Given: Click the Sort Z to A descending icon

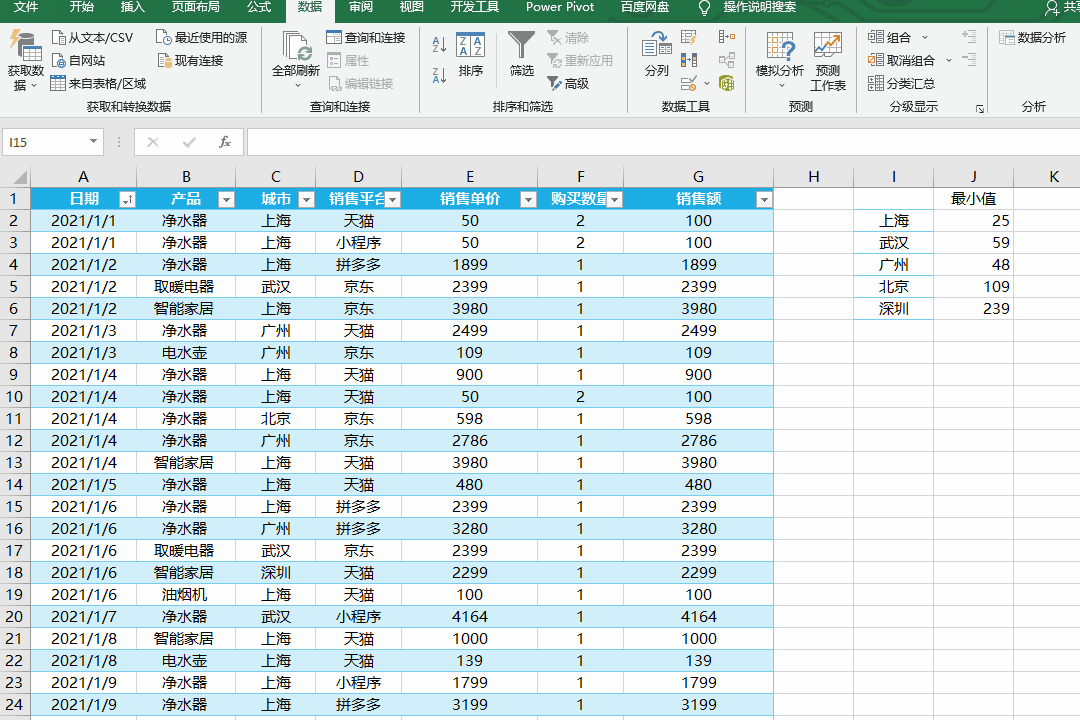Looking at the screenshot, I should pyautogui.click(x=439, y=75).
